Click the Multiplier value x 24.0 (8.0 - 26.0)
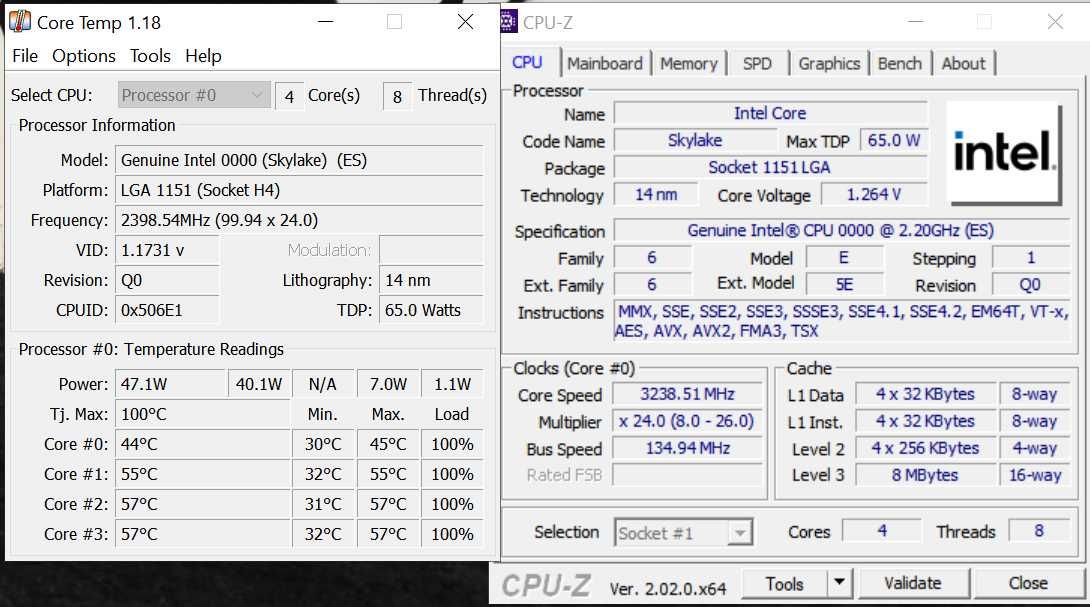 [687, 421]
